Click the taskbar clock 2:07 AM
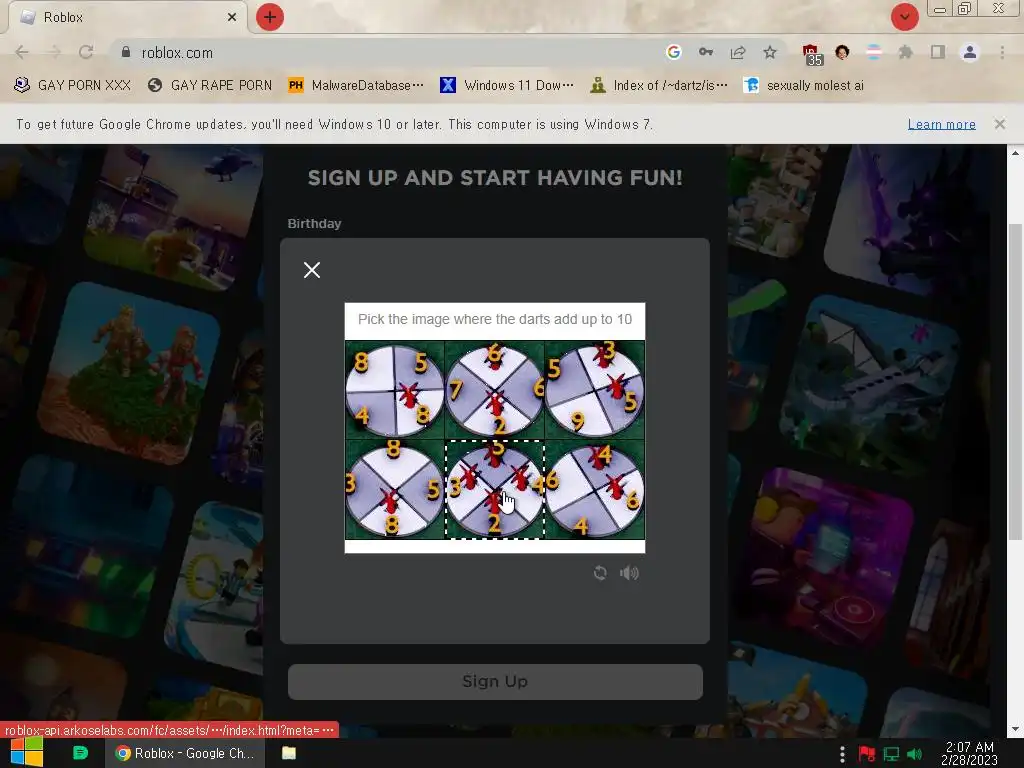1024x768 pixels. pyautogui.click(x=970, y=753)
